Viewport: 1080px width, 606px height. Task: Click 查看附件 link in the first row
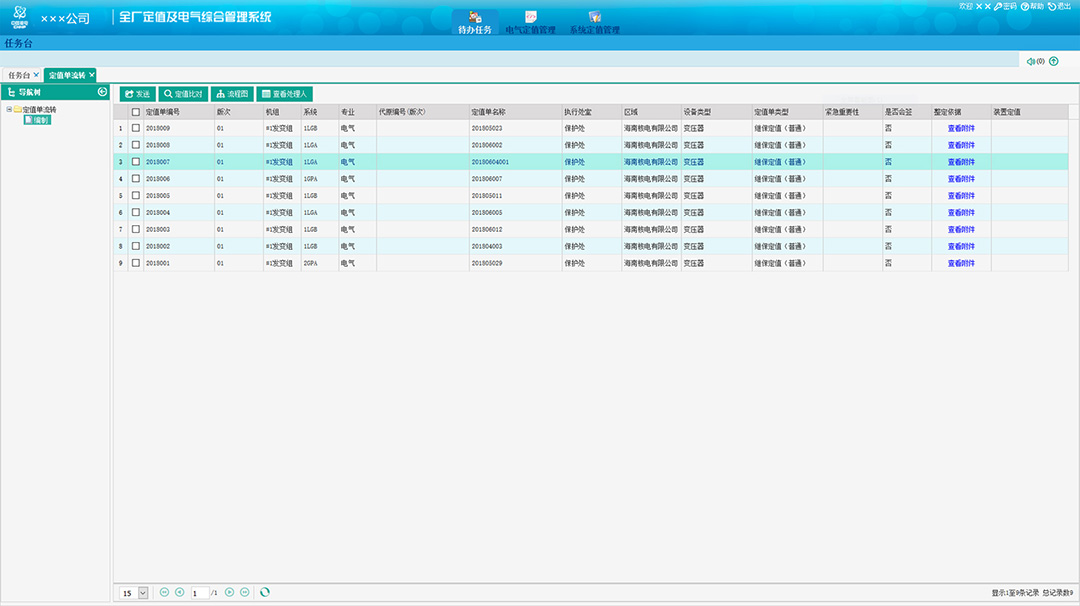pos(961,128)
